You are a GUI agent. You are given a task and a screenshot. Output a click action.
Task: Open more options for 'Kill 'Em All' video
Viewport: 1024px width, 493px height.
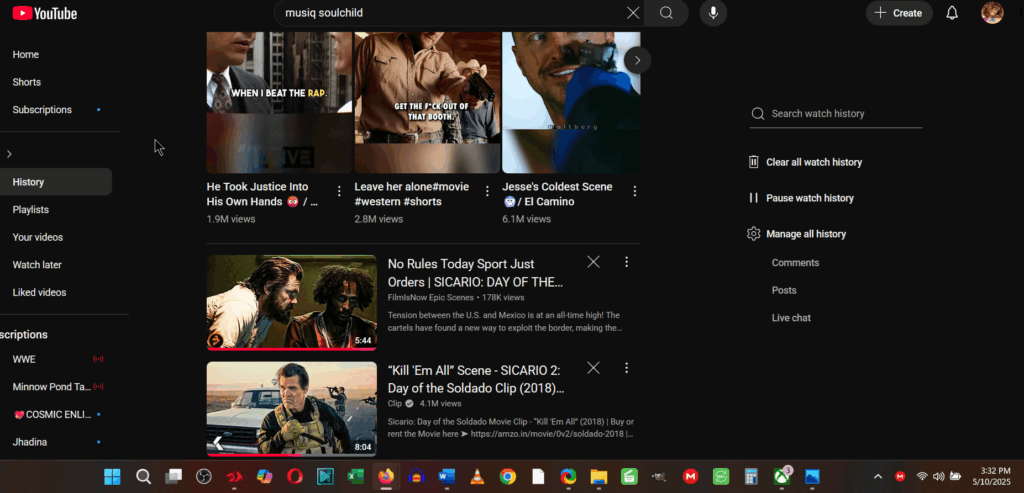(x=626, y=368)
